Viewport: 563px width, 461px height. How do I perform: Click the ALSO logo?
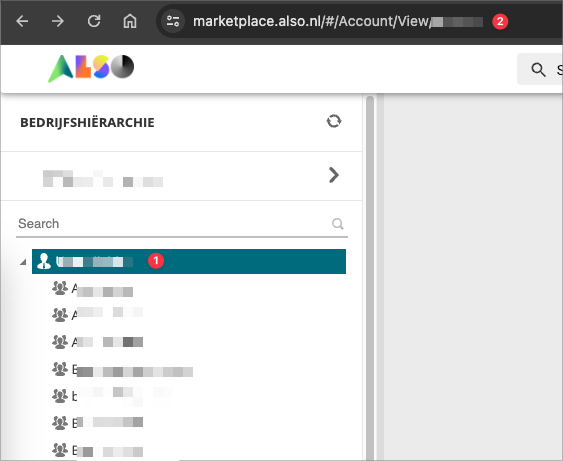tap(91, 68)
